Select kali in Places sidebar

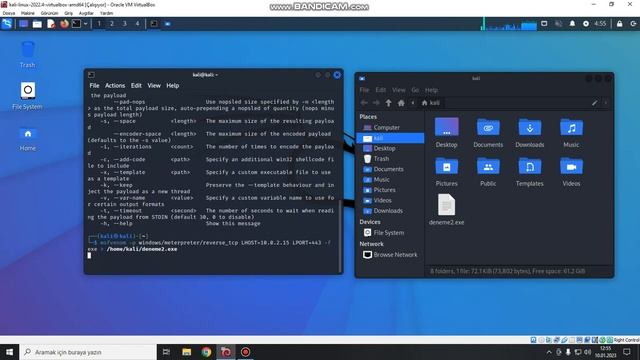[390, 138]
